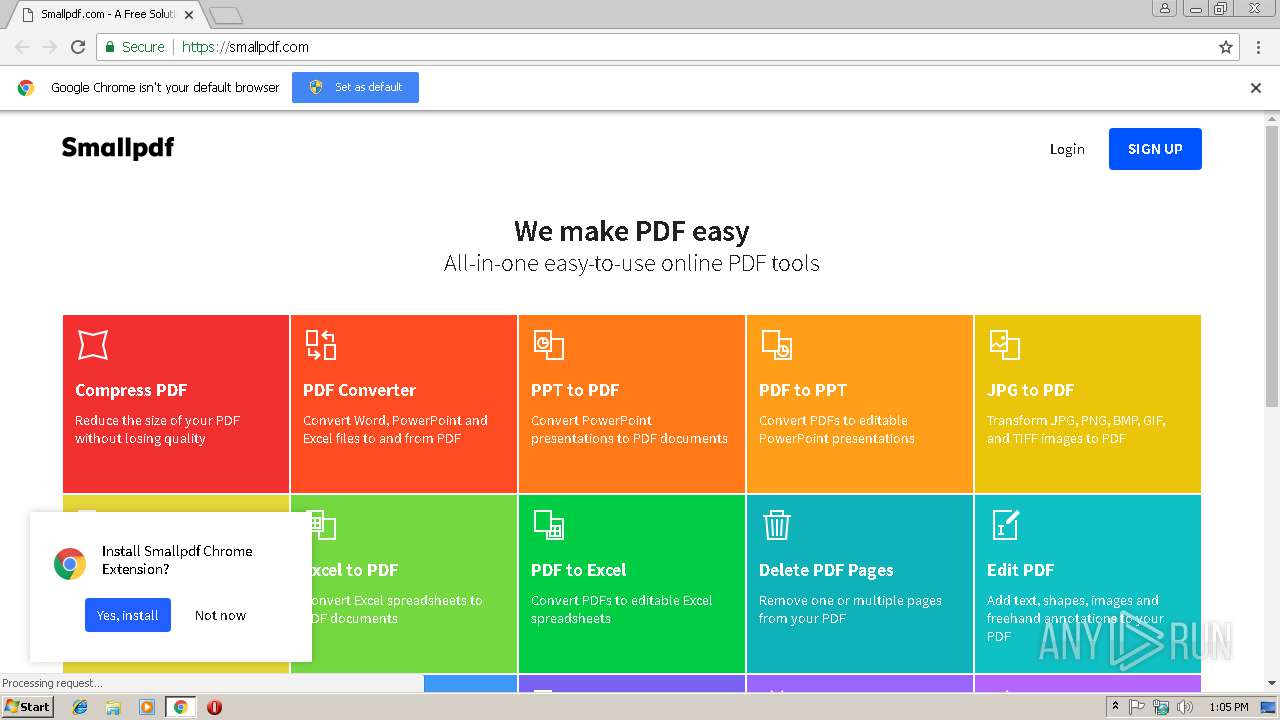This screenshot has width=1280, height=720.
Task: Open the Delete PDF Pages title
Action: [826, 570]
